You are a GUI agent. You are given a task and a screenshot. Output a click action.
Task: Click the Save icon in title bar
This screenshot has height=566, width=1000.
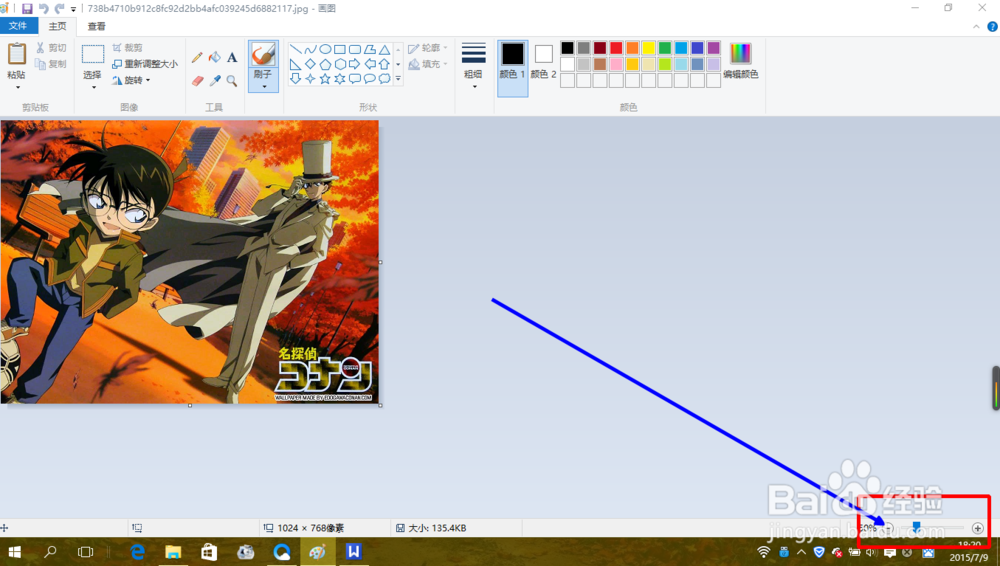point(27,8)
